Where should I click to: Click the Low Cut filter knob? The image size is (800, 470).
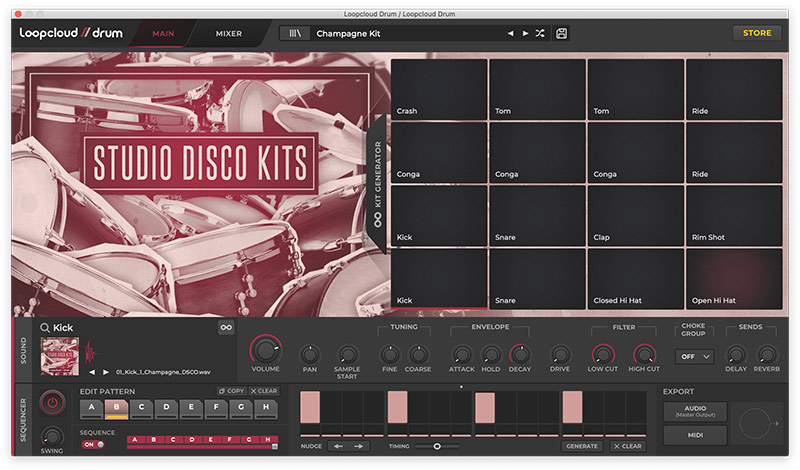tap(603, 354)
